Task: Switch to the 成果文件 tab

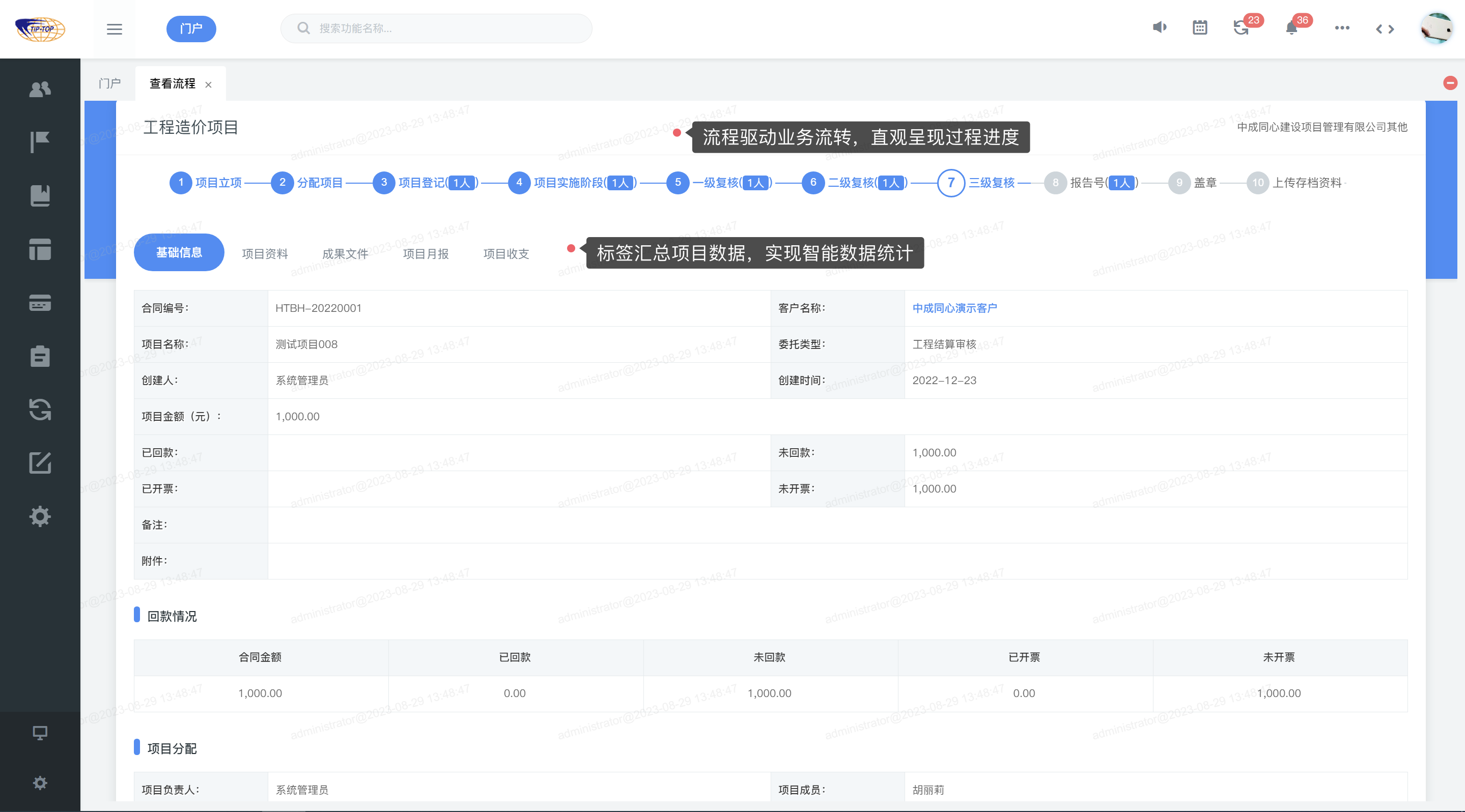Action: [x=345, y=253]
